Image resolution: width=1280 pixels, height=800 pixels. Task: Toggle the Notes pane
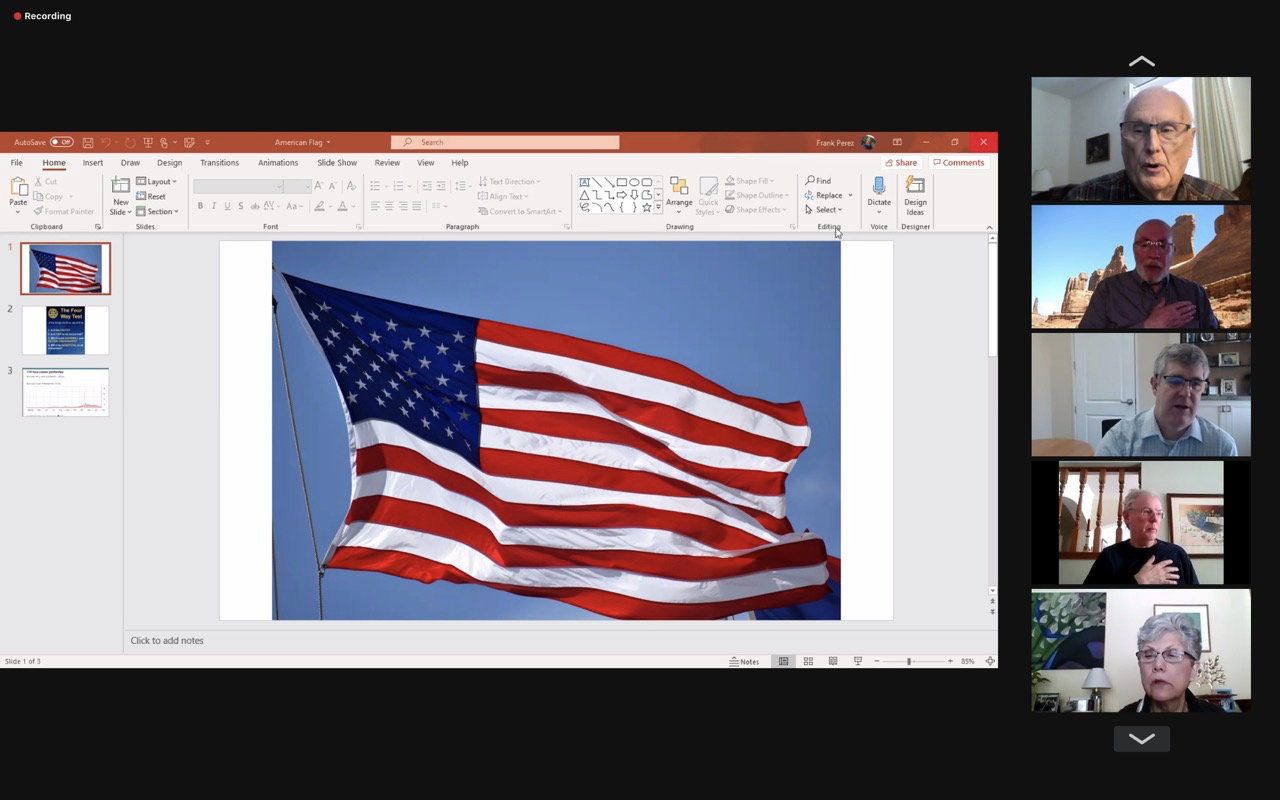[744, 661]
